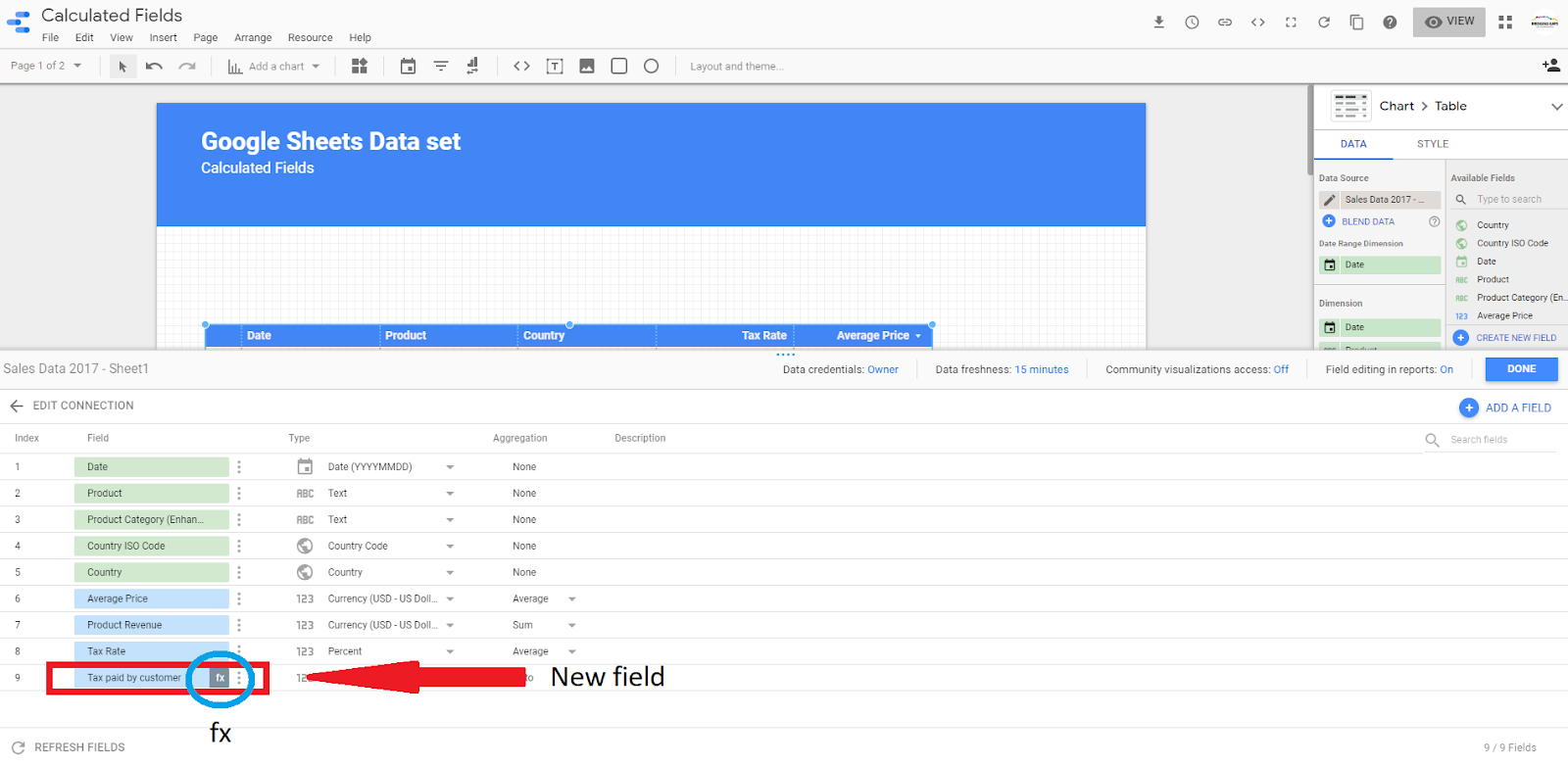
Task: Click the share/add people icon
Action: 1550,66
